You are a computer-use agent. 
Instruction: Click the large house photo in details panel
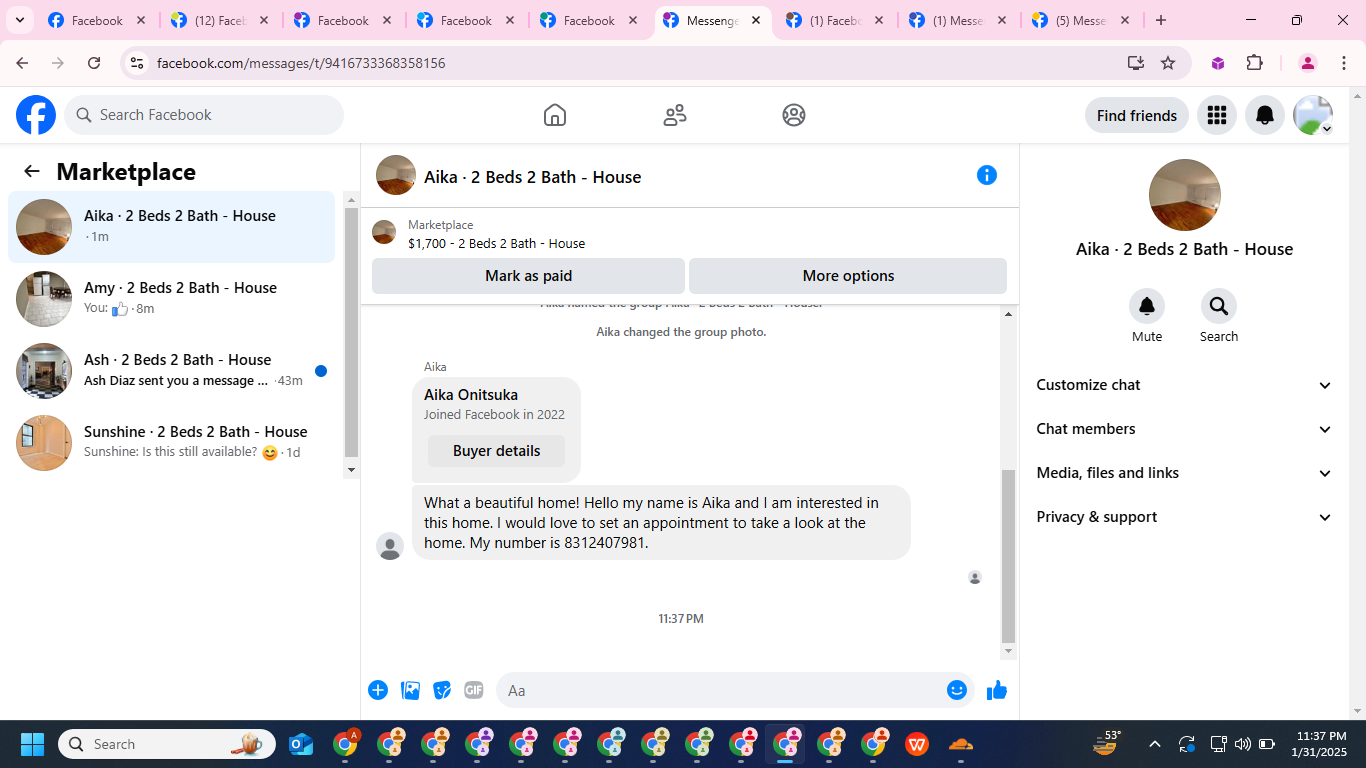pyautogui.click(x=1185, y=195)
